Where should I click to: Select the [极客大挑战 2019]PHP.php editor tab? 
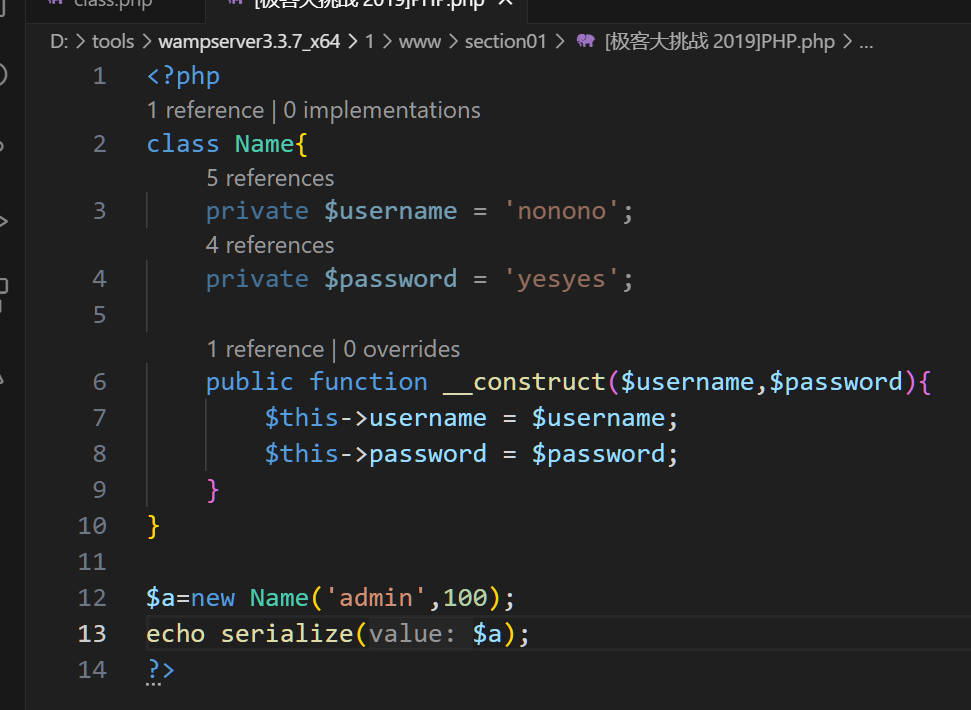click(368, 3)
